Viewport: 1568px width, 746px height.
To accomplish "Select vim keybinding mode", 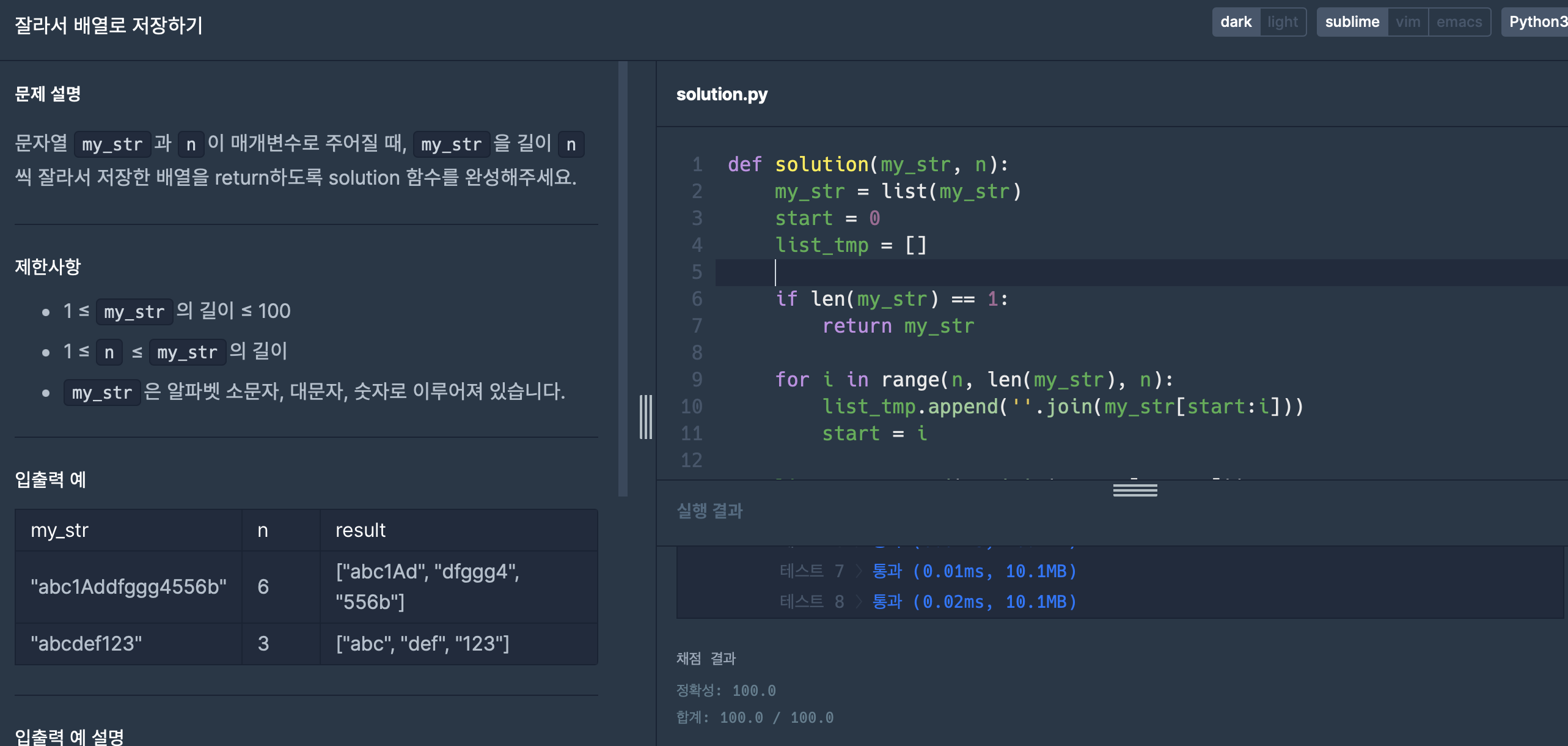I will pos(1408,22).
